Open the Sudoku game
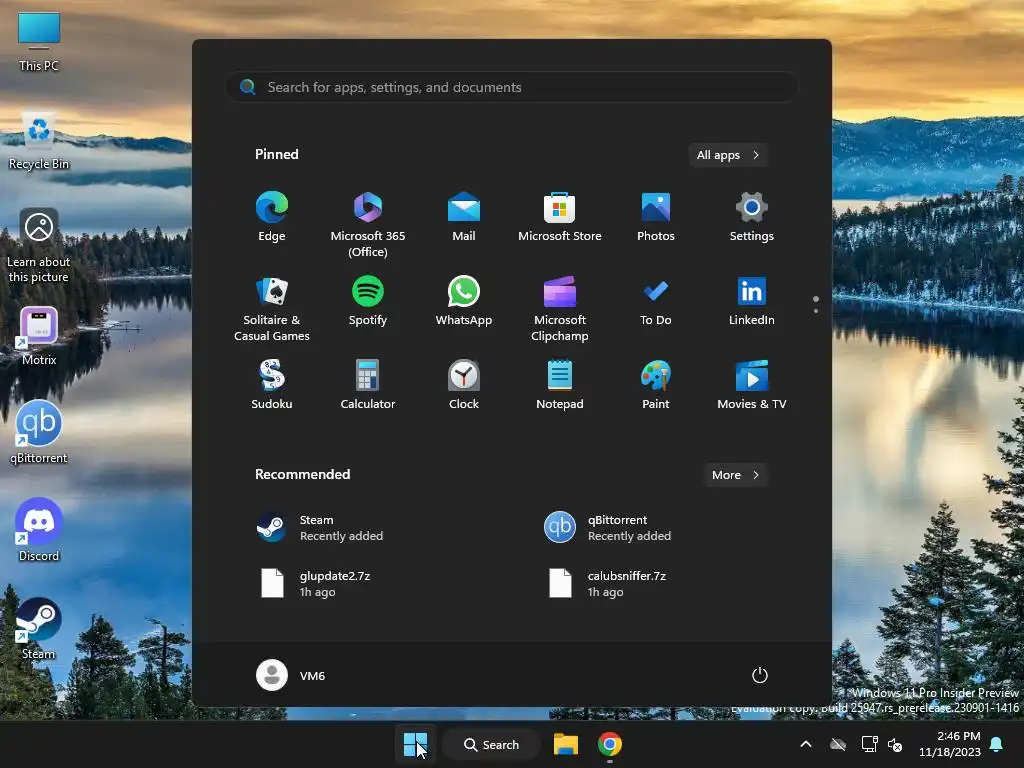This screenshot has width=1024, height=768. pos(272,385)
